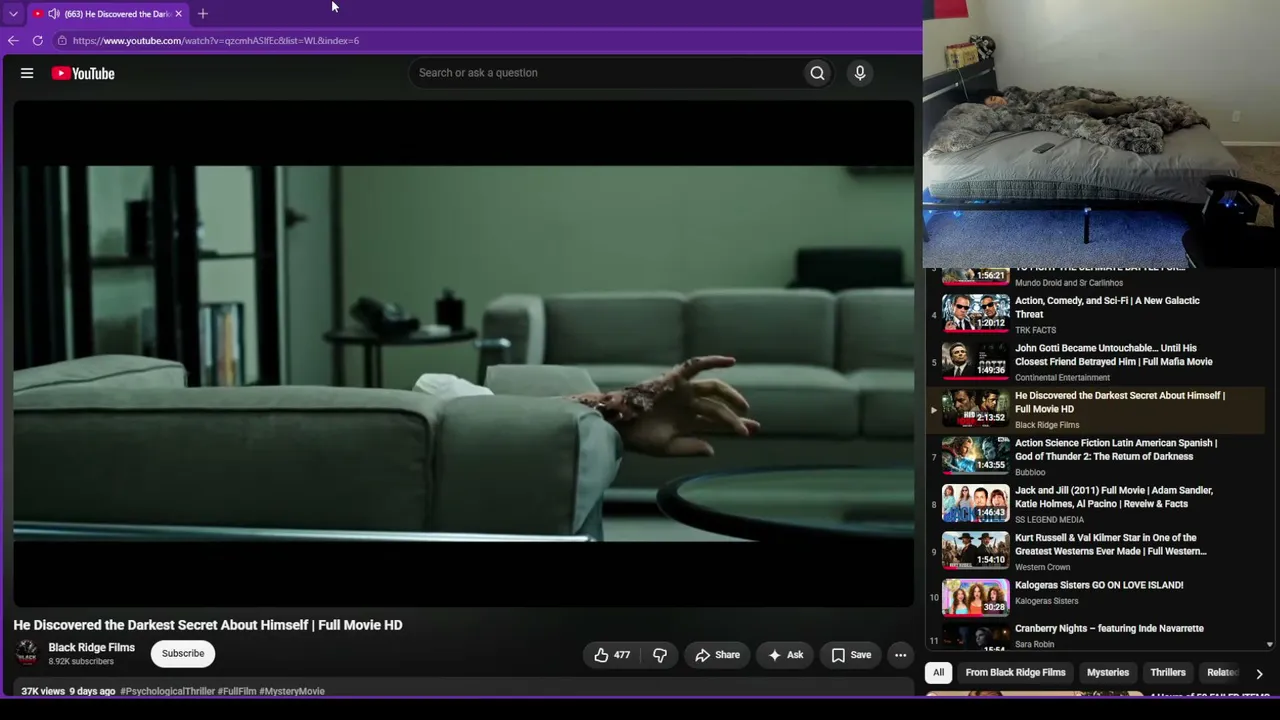Viewport: 1280px width, 720px height.
Task: Go to YouTube home via logo
Action: coord(83,73)
